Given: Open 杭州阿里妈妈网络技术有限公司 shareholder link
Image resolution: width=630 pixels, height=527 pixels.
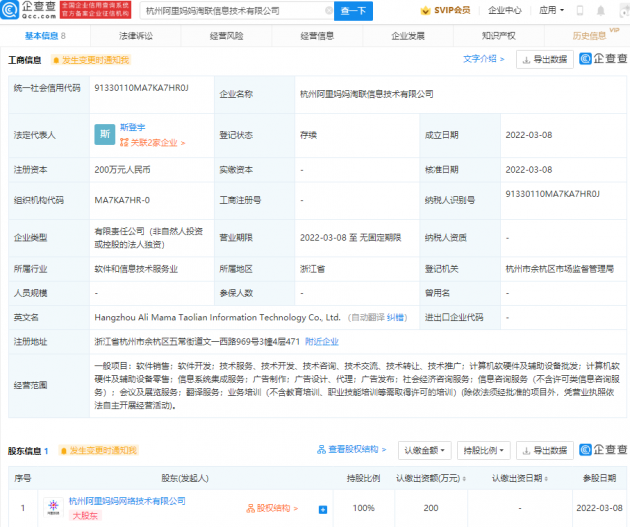Looking at the screenshot, I should tap(127, 501).
